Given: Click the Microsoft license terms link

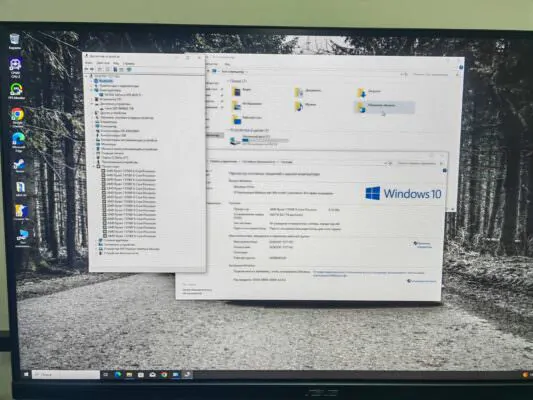Looking at the screenshot, I should coord(368,274).
